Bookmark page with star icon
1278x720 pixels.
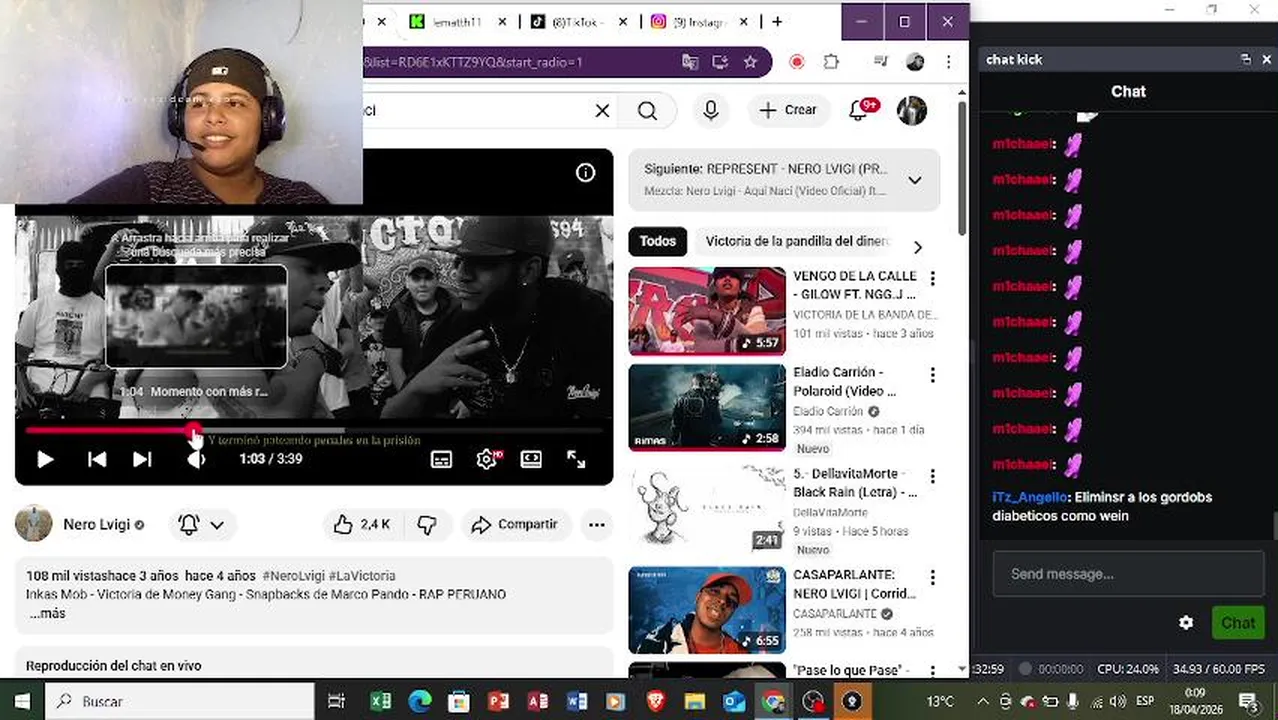[750, 62]
